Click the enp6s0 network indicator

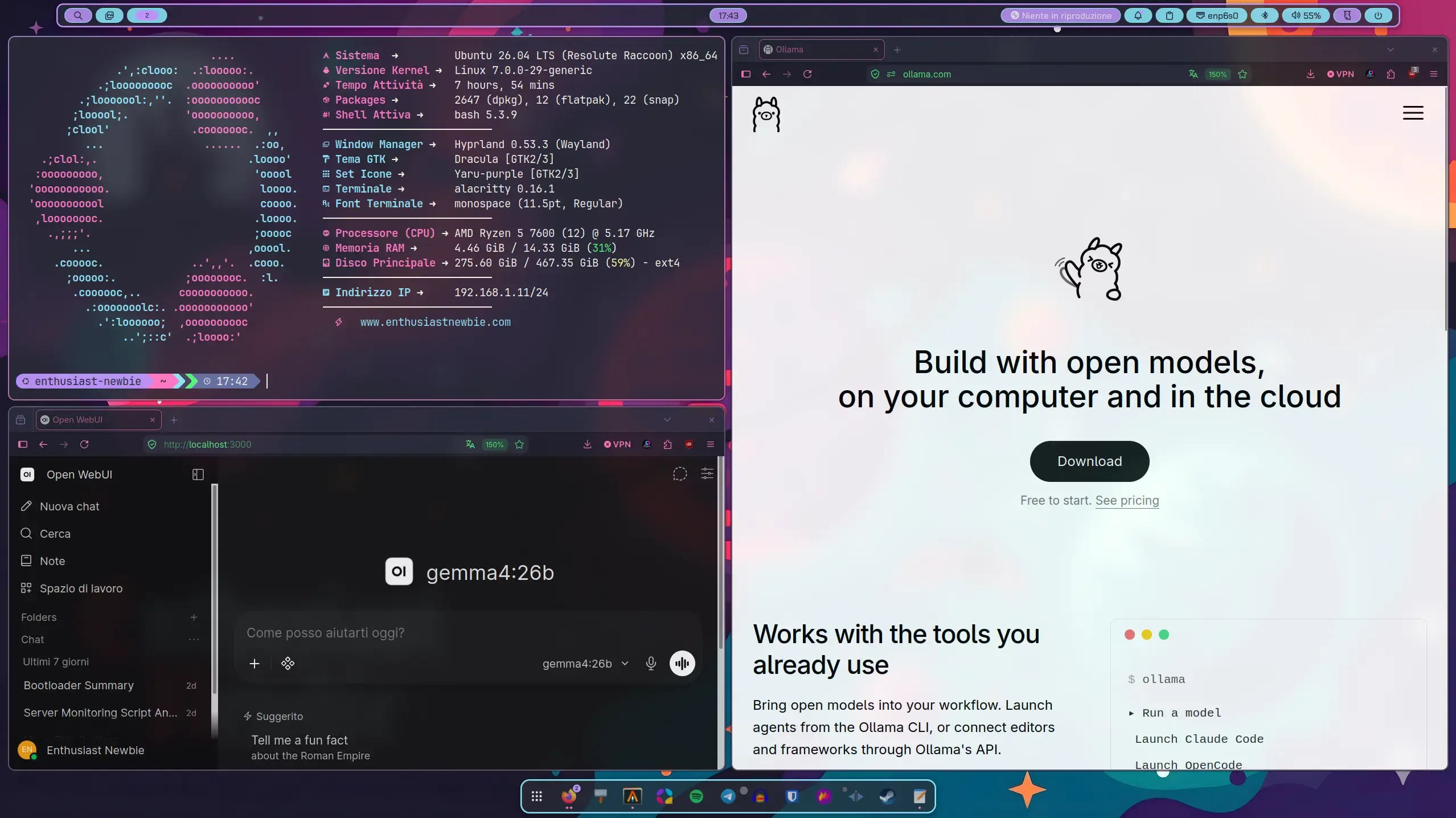(x=1216, y=15)
